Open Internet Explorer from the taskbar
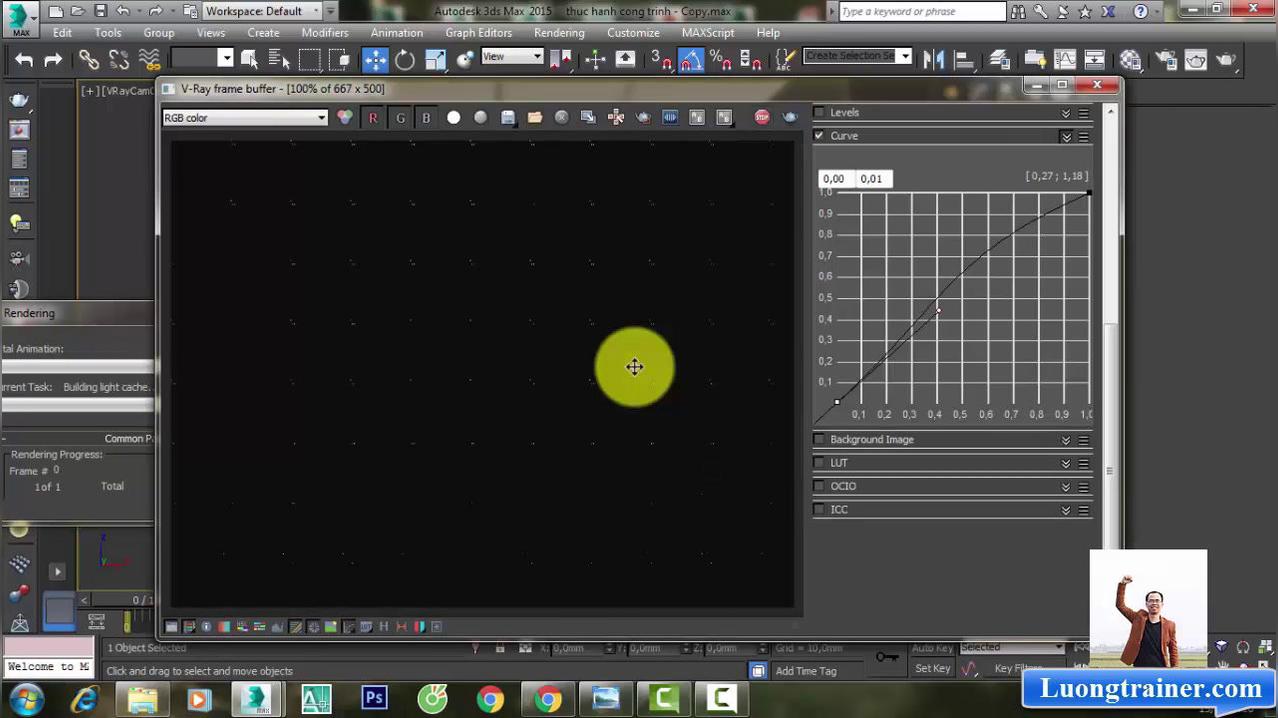The image size is (1278, 718). pyautogui.click(x=84, y=698)
